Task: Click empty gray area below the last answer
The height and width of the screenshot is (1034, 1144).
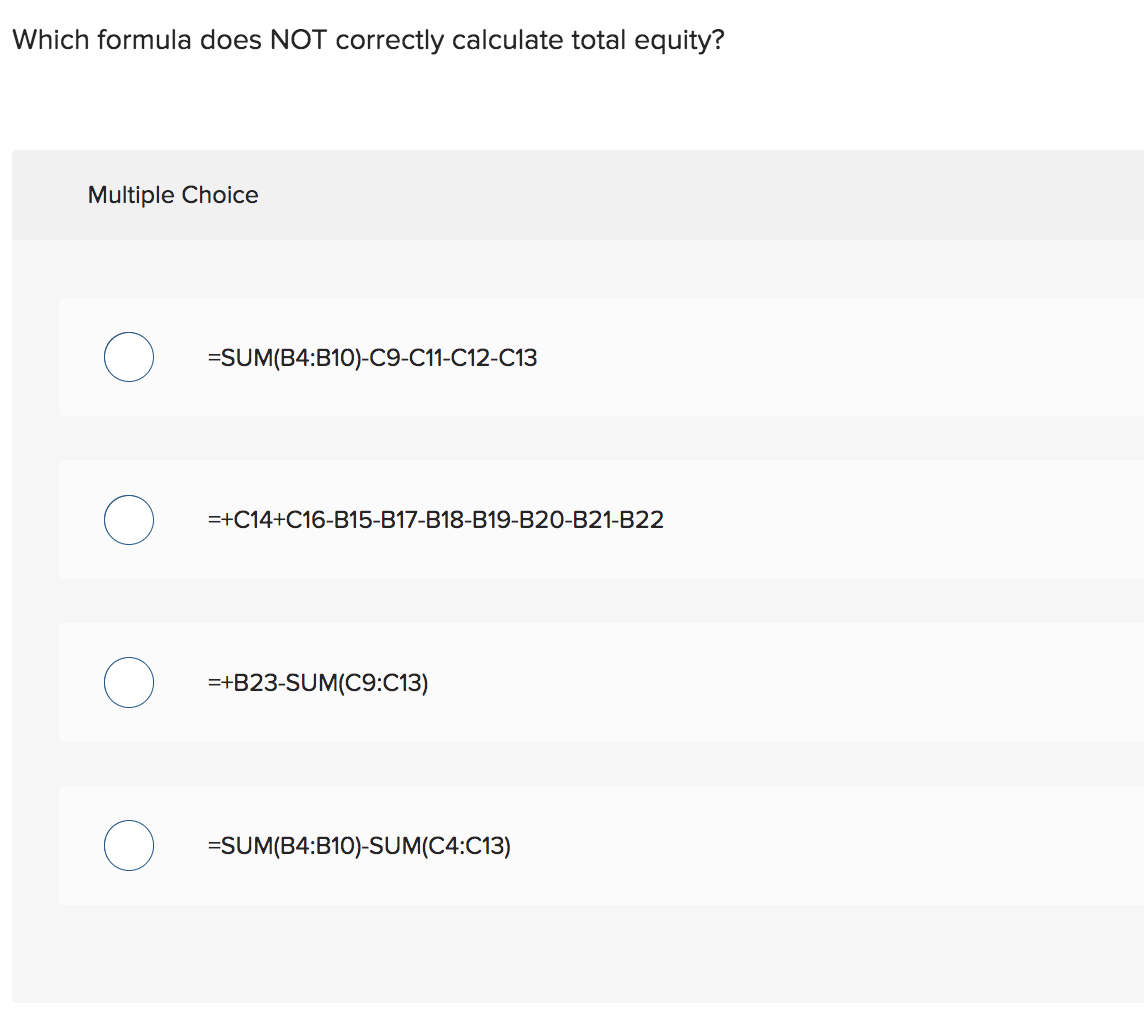Action: (576, 953)
